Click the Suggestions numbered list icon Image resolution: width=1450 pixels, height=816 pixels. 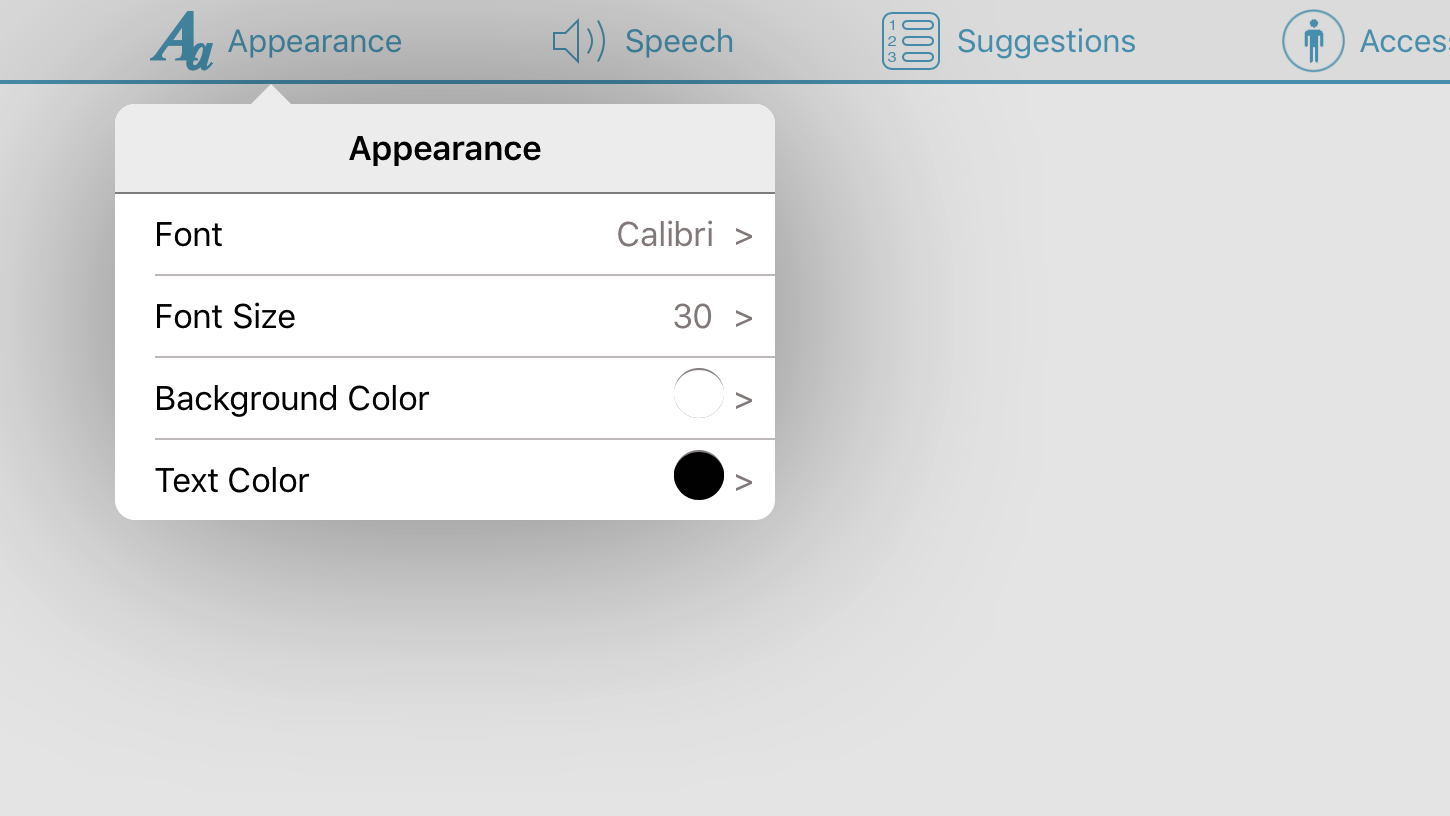click(x=910, y=41)
